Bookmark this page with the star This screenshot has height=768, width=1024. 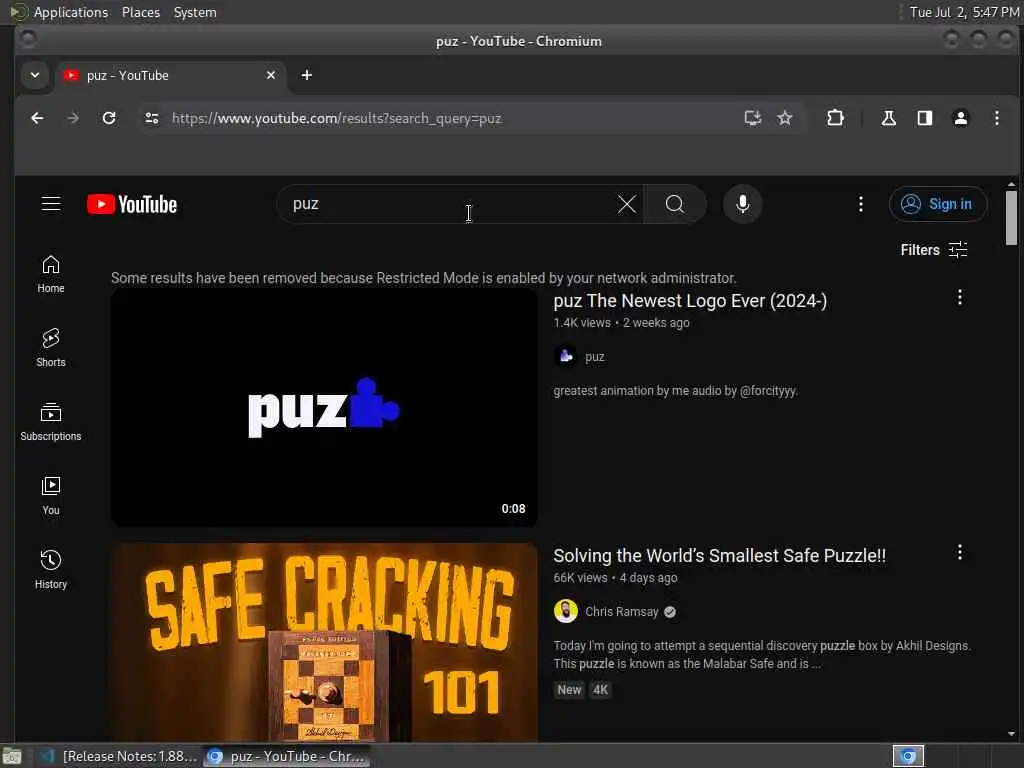[785, 118]
